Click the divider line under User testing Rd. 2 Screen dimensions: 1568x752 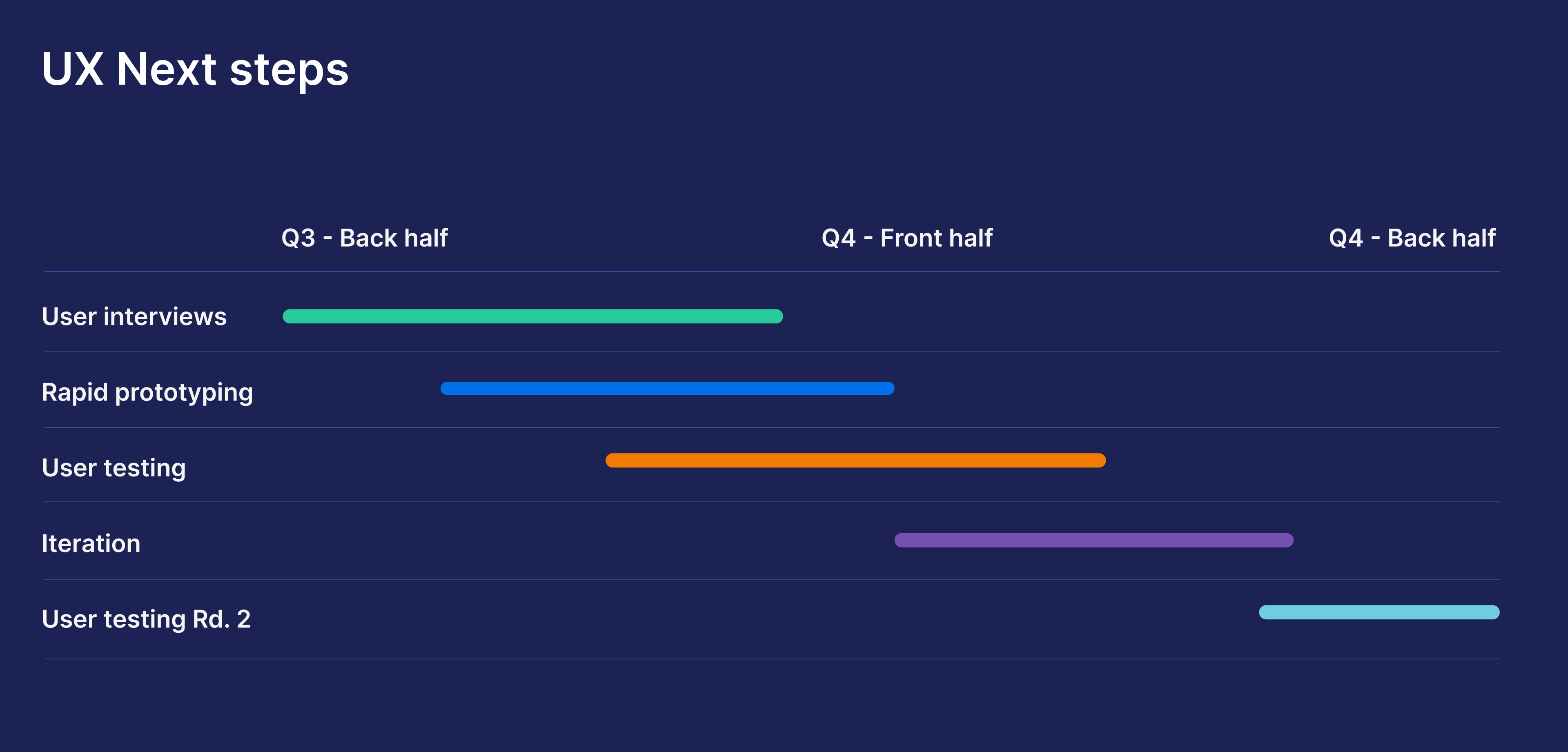click(x=772, y=659)
